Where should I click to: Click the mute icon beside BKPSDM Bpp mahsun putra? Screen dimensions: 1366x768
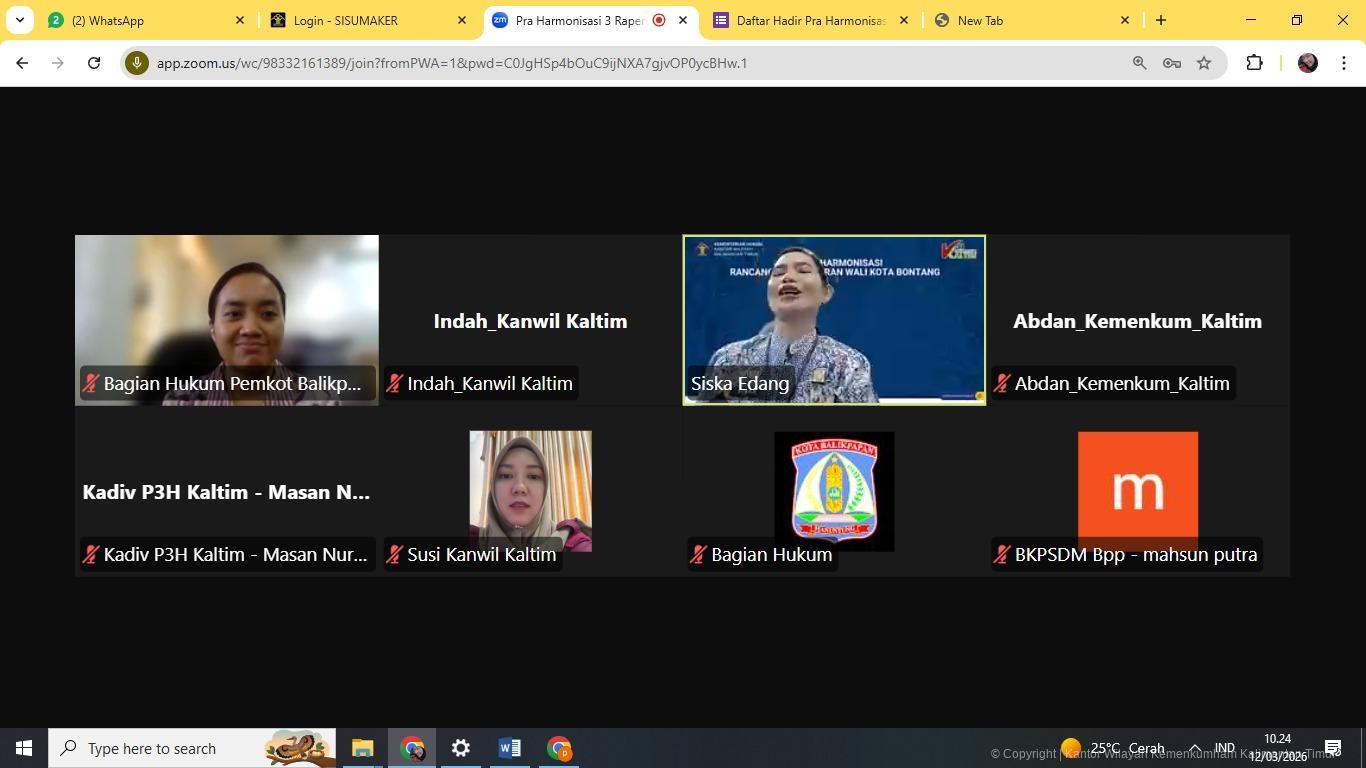click(1001, 554)
